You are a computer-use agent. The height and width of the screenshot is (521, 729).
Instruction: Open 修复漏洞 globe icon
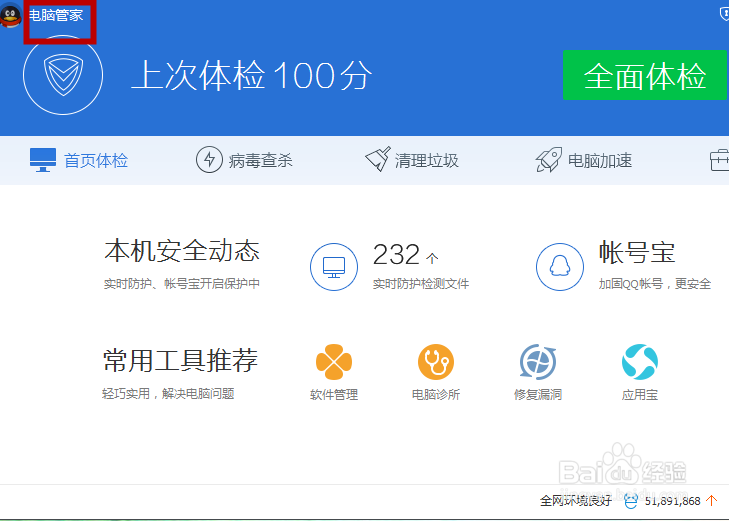pos(538,362)
